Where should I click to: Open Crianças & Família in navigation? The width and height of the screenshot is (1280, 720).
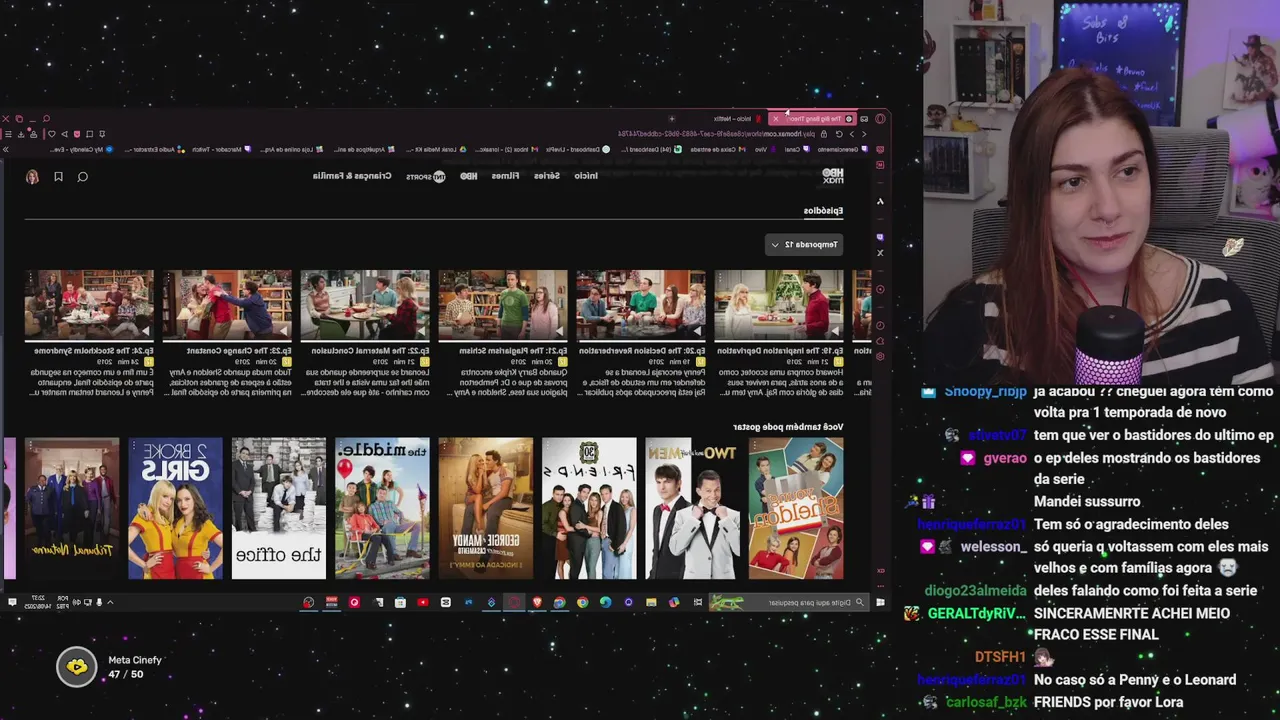[x=352, y=176]
